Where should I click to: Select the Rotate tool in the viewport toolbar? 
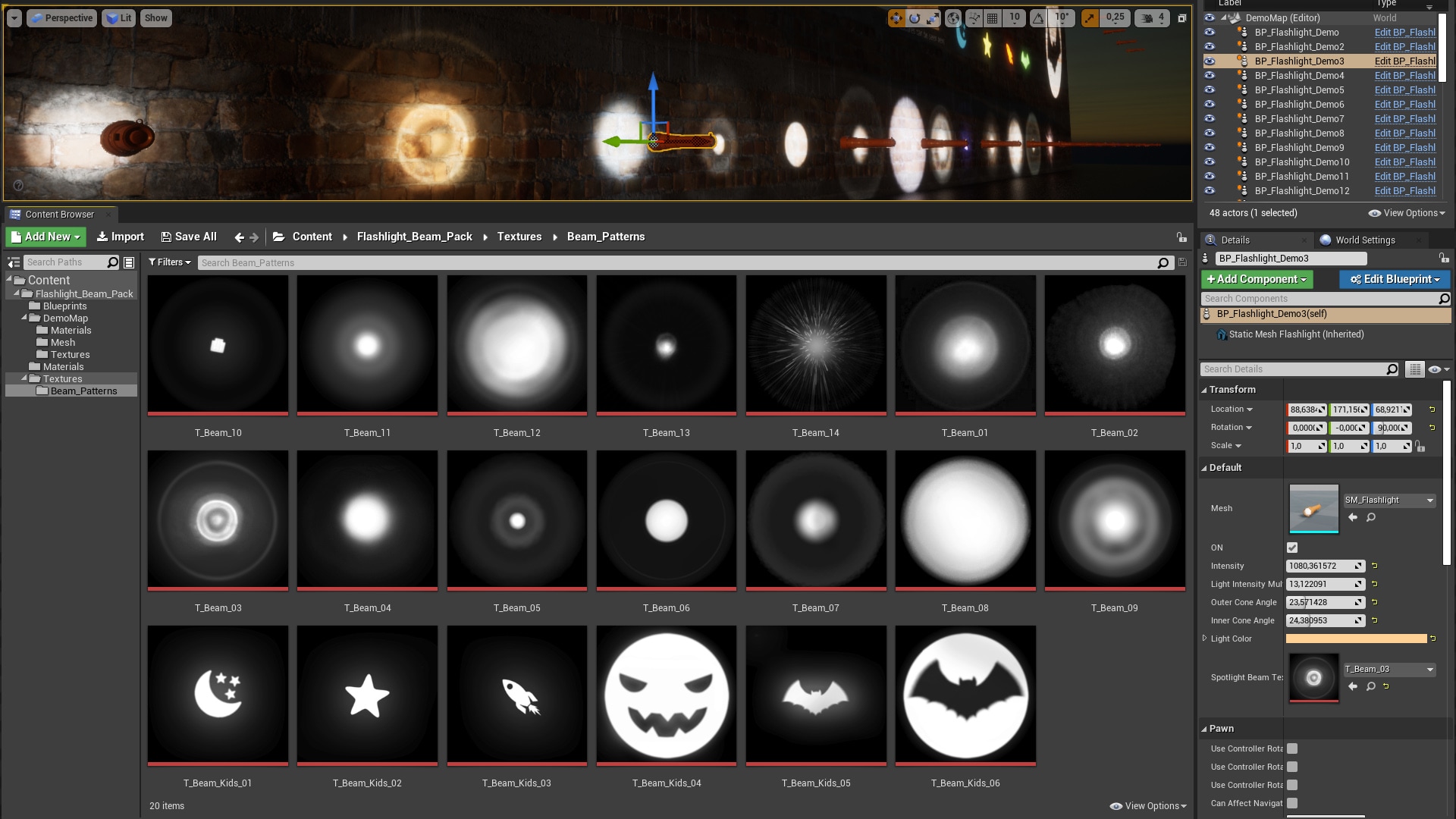[915, 17]
